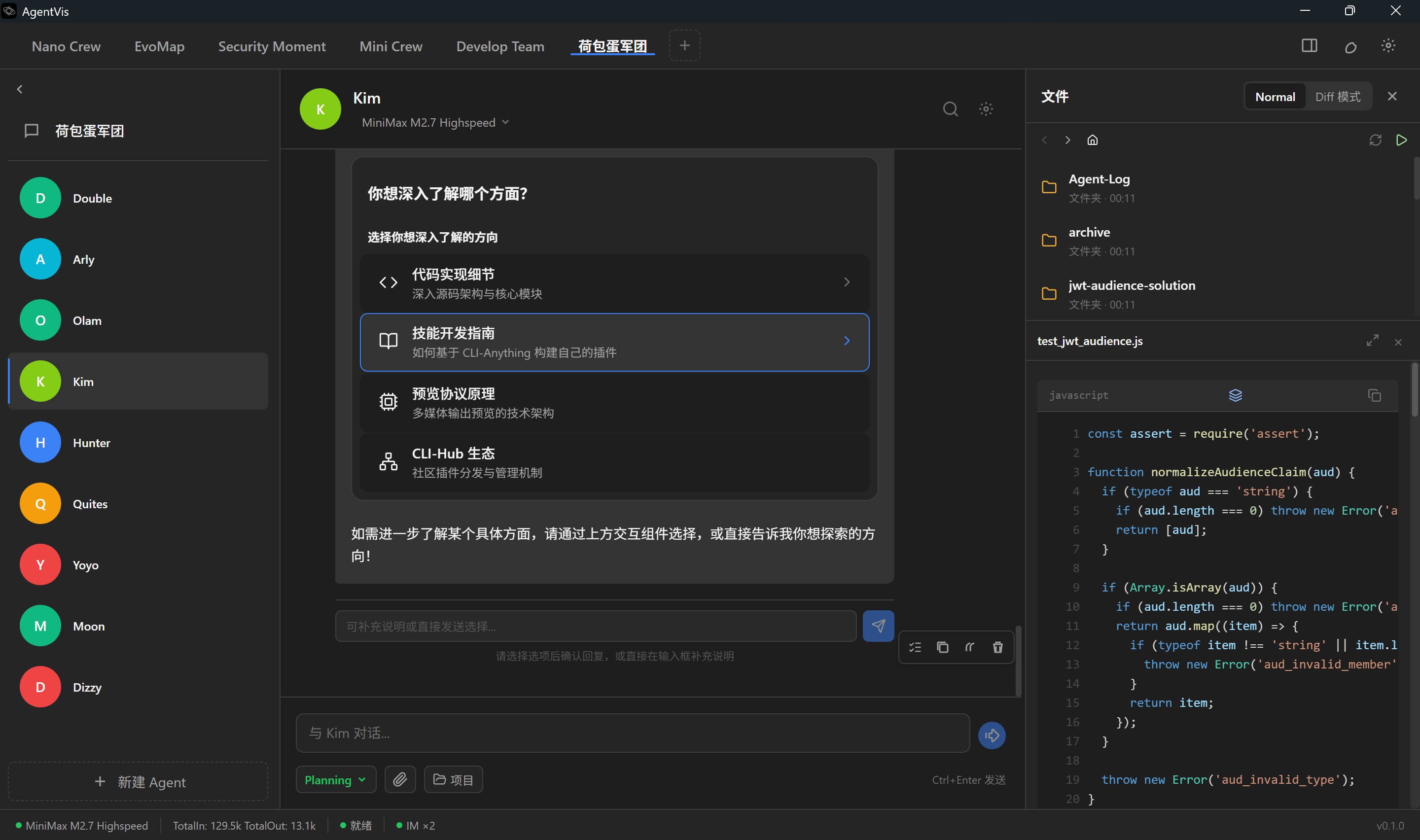
Task: Click the 就绪 status entry
Action: pyautogui.click(x=356, y=826)
